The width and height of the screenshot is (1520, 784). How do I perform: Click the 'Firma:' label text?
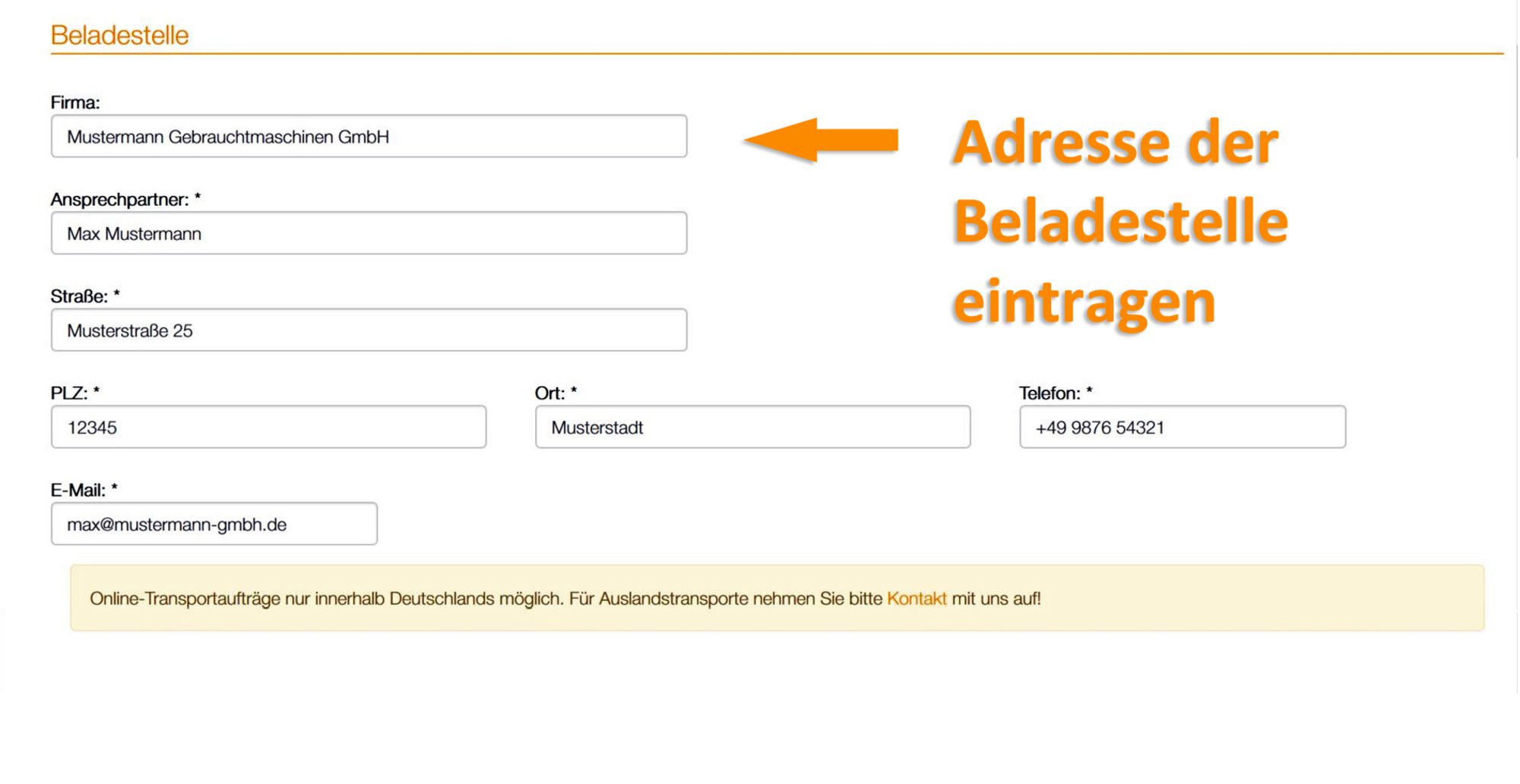(x=75, y=103)
